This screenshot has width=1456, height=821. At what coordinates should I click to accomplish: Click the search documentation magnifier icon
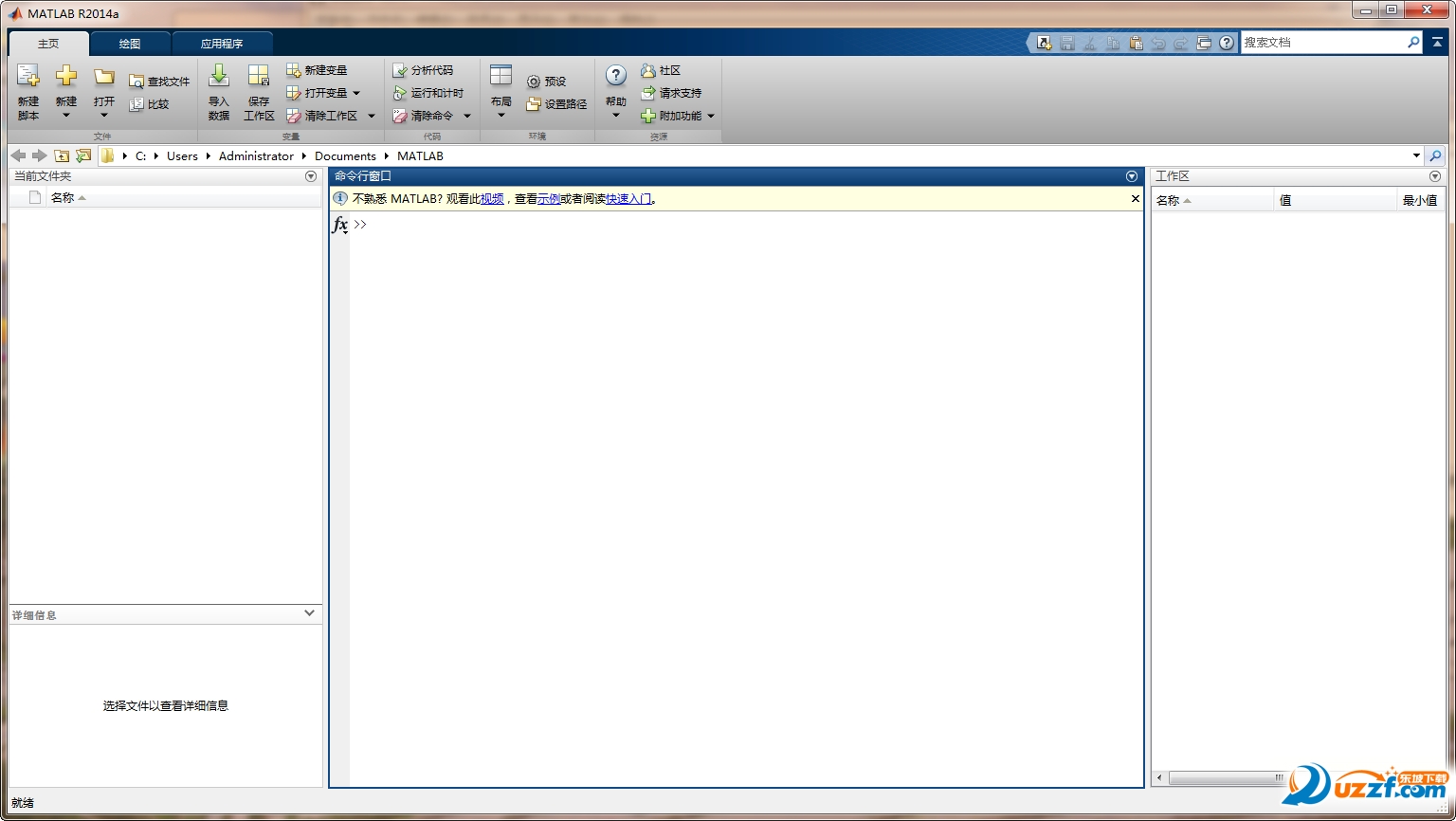click(x=1413, y=43)
